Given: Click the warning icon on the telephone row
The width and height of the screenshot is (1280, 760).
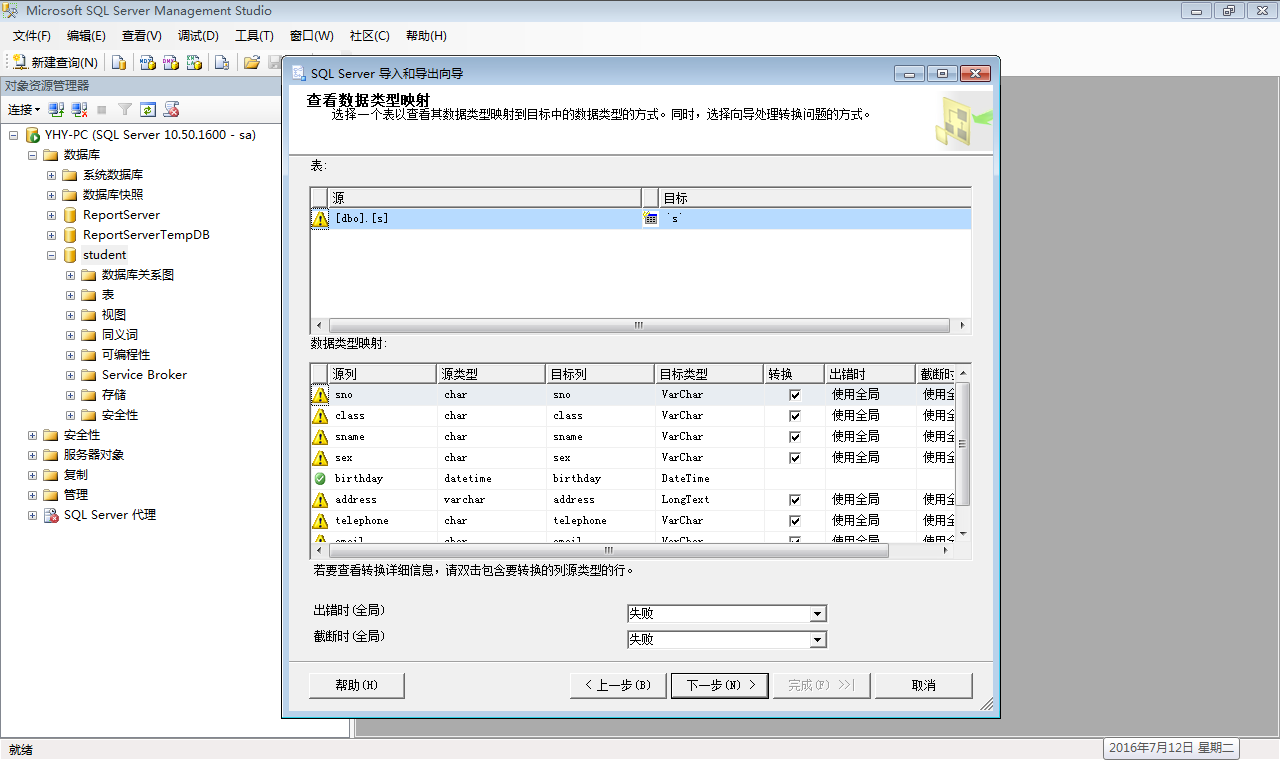Looking at the screenshot, I should click(x=320, y=521).
